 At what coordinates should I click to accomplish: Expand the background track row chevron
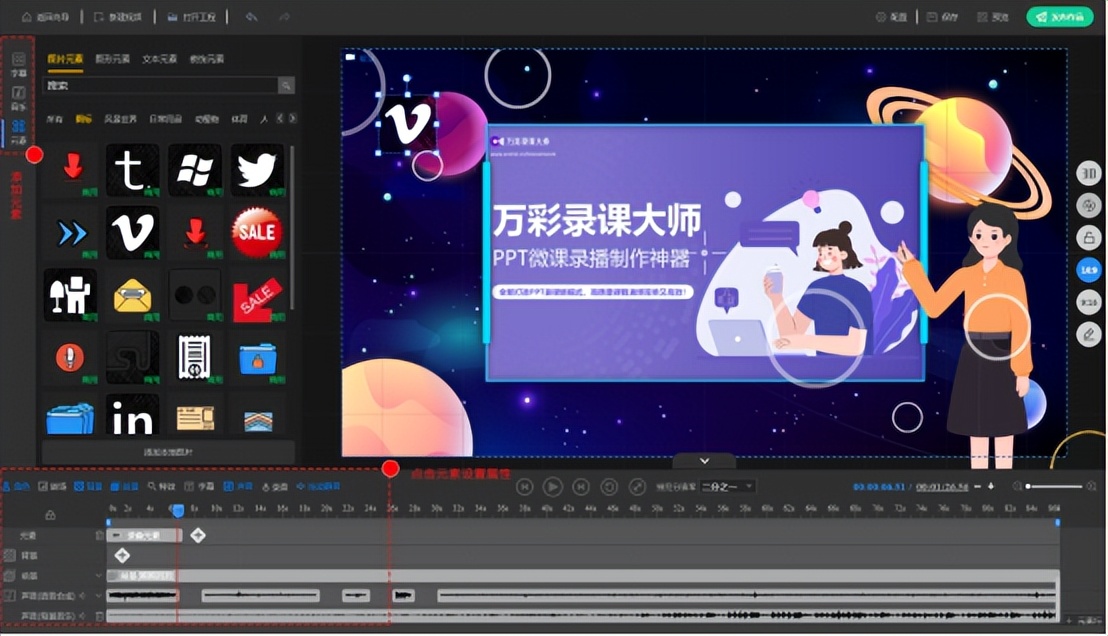point(99,577)
